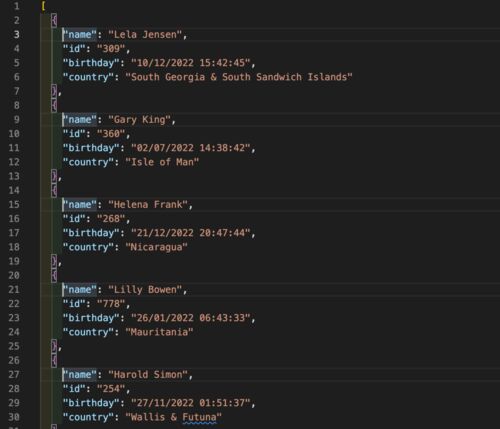500x429 pixels.
Task: Click the "name" key on line 3
Action: point(80,35)
